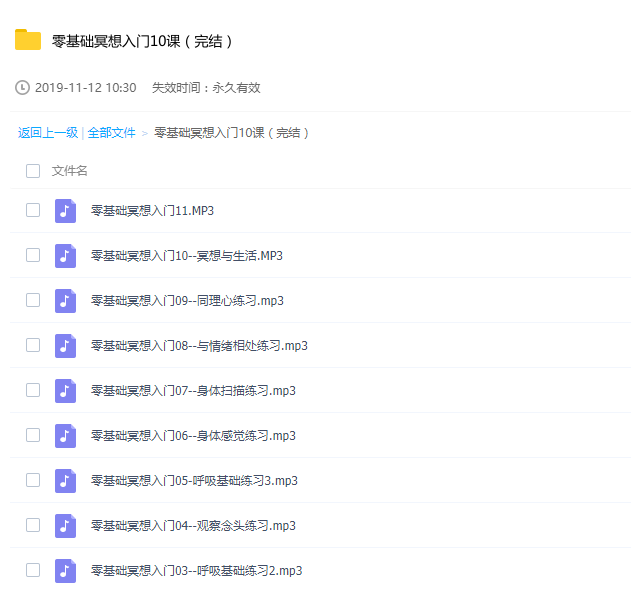
Task: Open the 全部文件 breadcrumb link
Action: click(111, 133)
